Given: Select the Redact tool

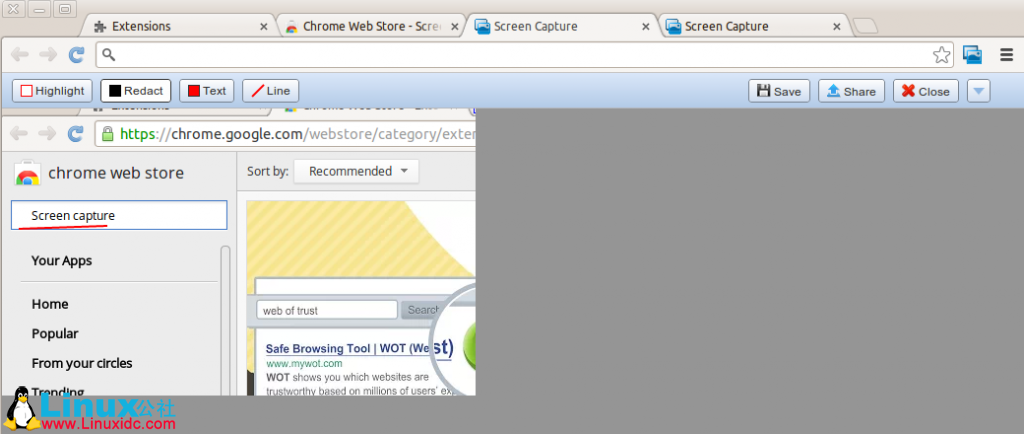Looking at the screenshot, I should click(136, 91).
